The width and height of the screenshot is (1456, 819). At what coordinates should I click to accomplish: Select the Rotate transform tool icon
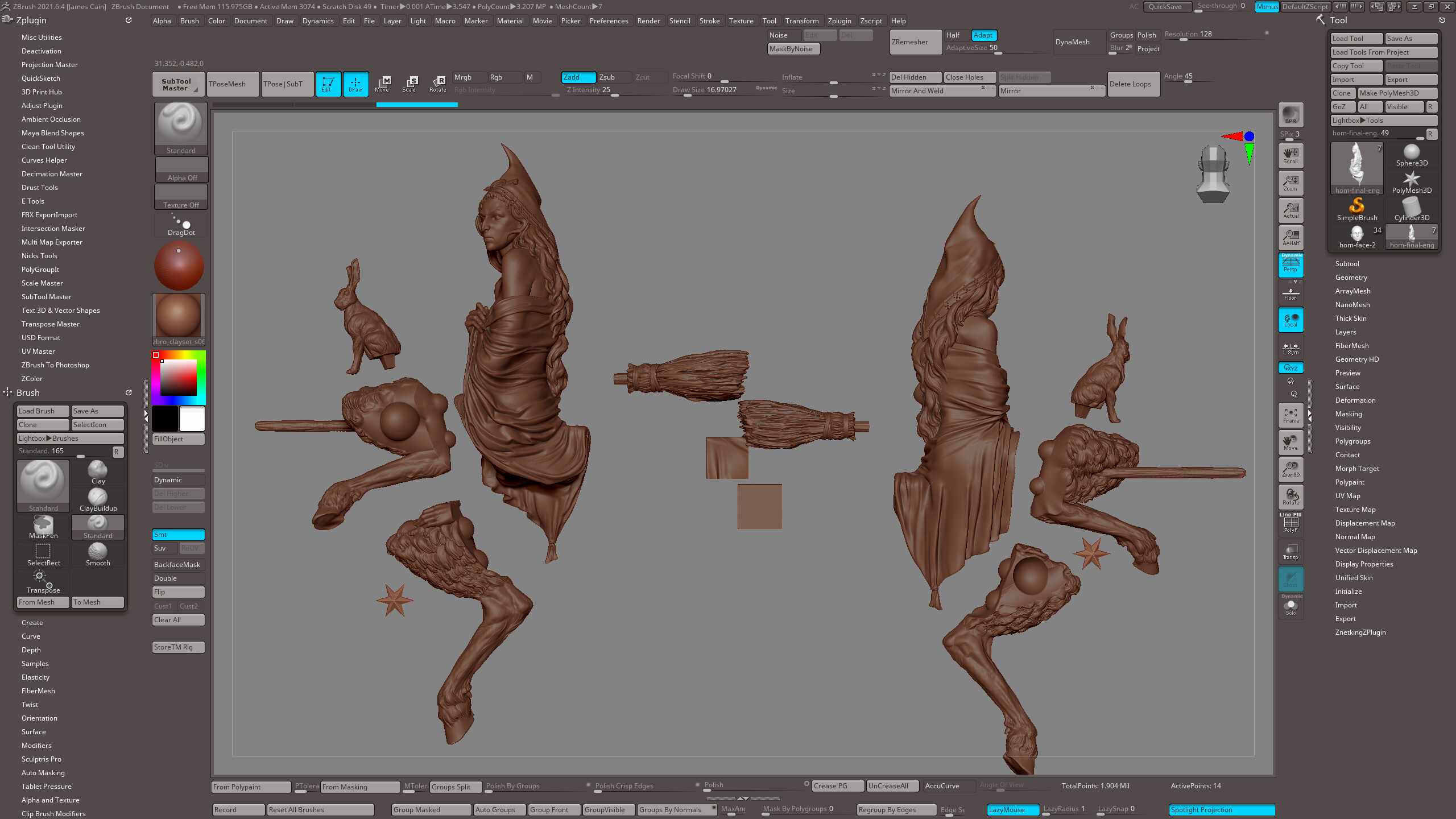click(437, 84)
